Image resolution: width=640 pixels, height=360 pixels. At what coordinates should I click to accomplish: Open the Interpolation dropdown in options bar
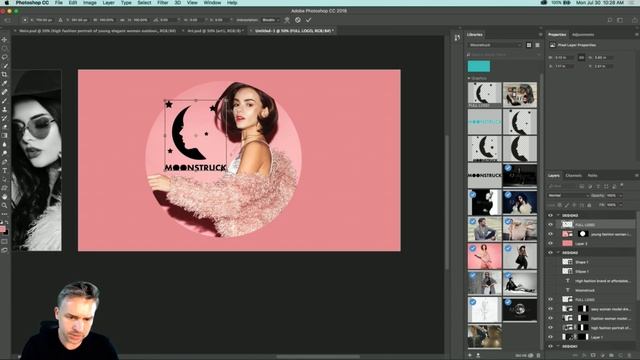(271, 20)
